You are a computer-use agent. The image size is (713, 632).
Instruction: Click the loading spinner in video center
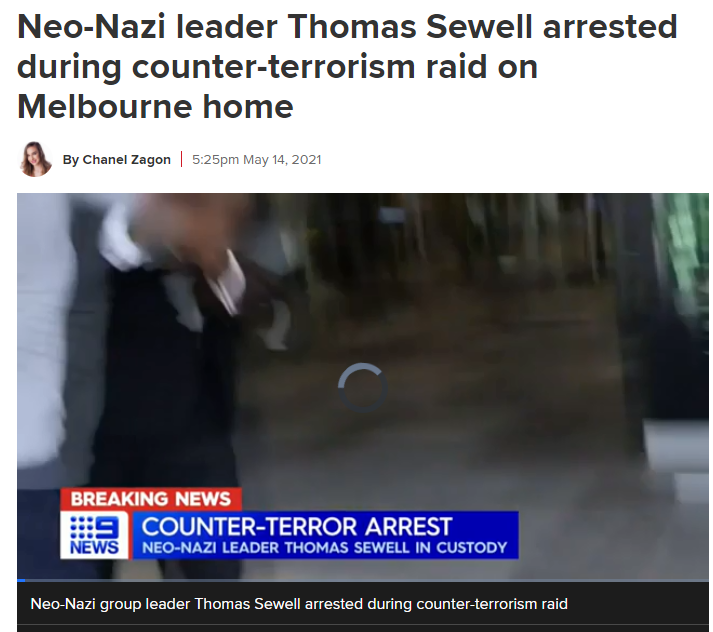pos(362,387)
